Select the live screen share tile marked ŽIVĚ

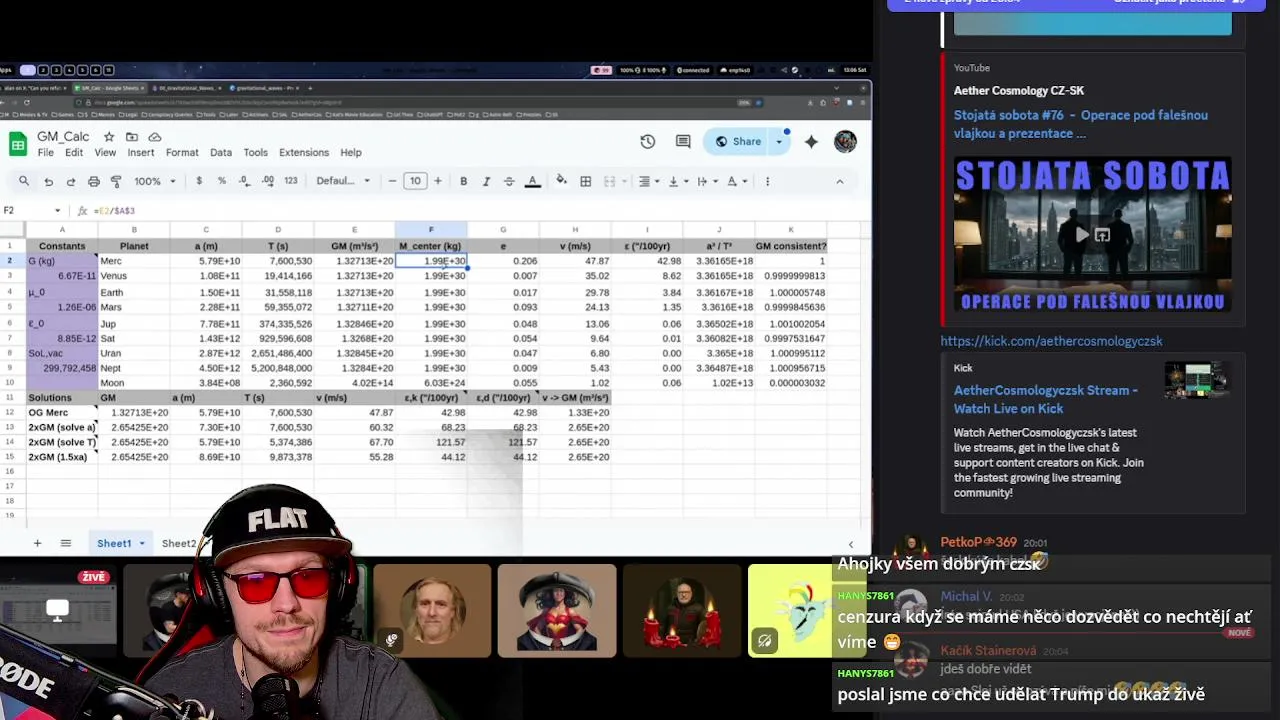pyautogui.click(x=56, y=611)
